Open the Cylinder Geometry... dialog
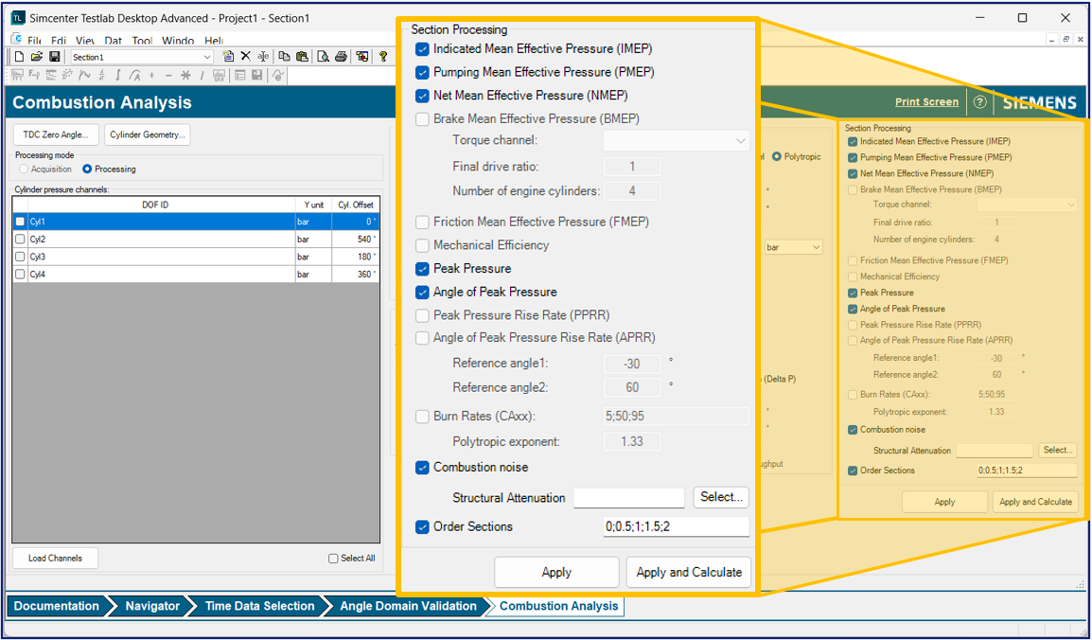 point(147,135)
